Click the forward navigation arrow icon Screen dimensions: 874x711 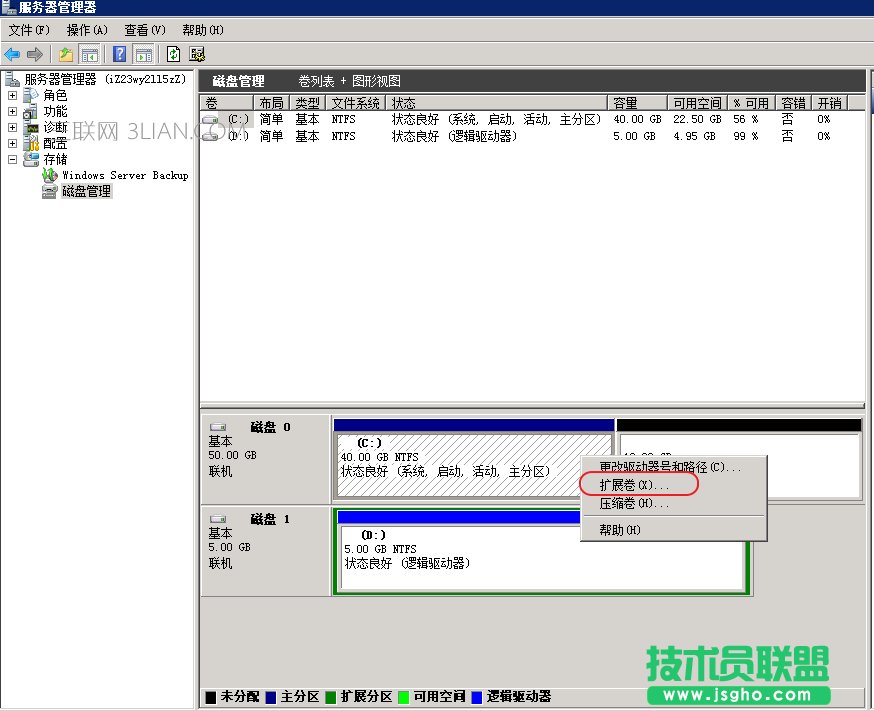pyautogui.click(x=33, y=55)
